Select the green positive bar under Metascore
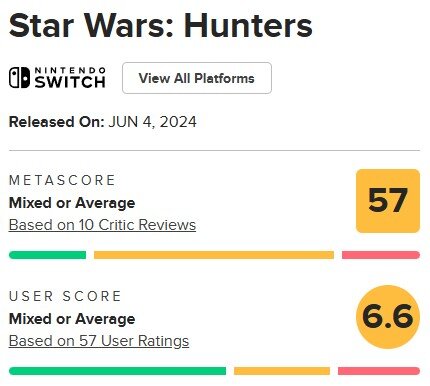This screenshot has width=430, height=386. tap(47, 255)
